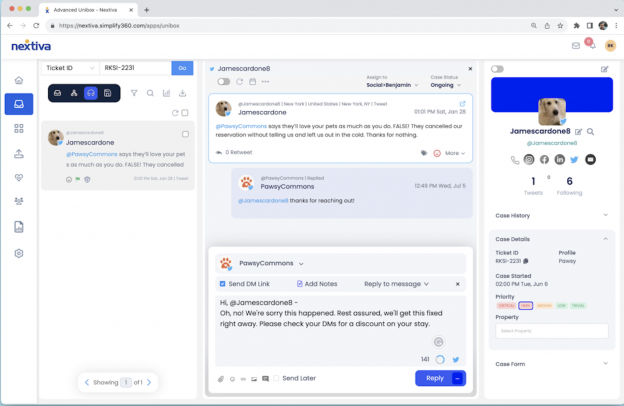
Task: Open the More menu on tweet
Action: (x=454, y=153)
